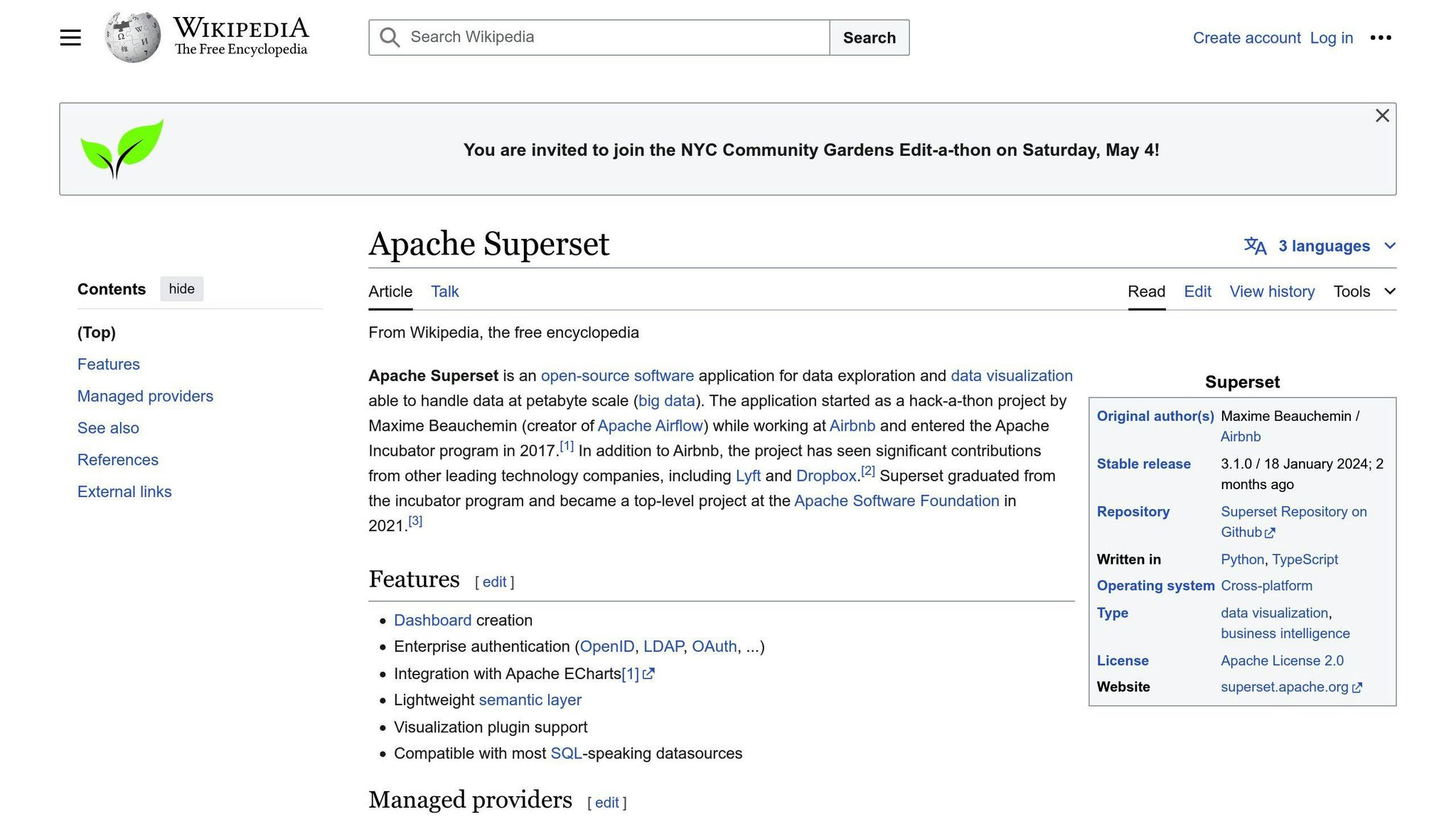The height and width of the screenshot is (819, 1456).
Task: Click the Search button
Action: coord(869,38)
